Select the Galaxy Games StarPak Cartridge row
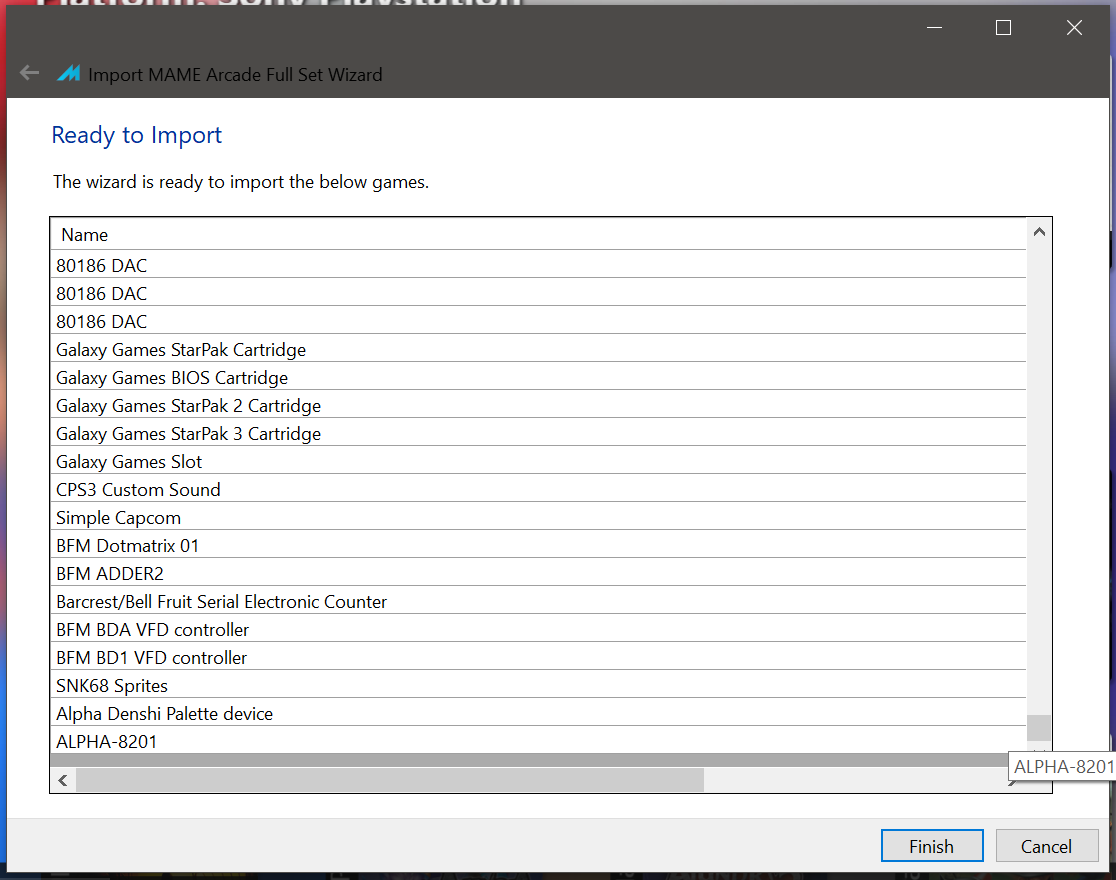This screenshot has width=1116, height=880. click(x=539, y=350)
